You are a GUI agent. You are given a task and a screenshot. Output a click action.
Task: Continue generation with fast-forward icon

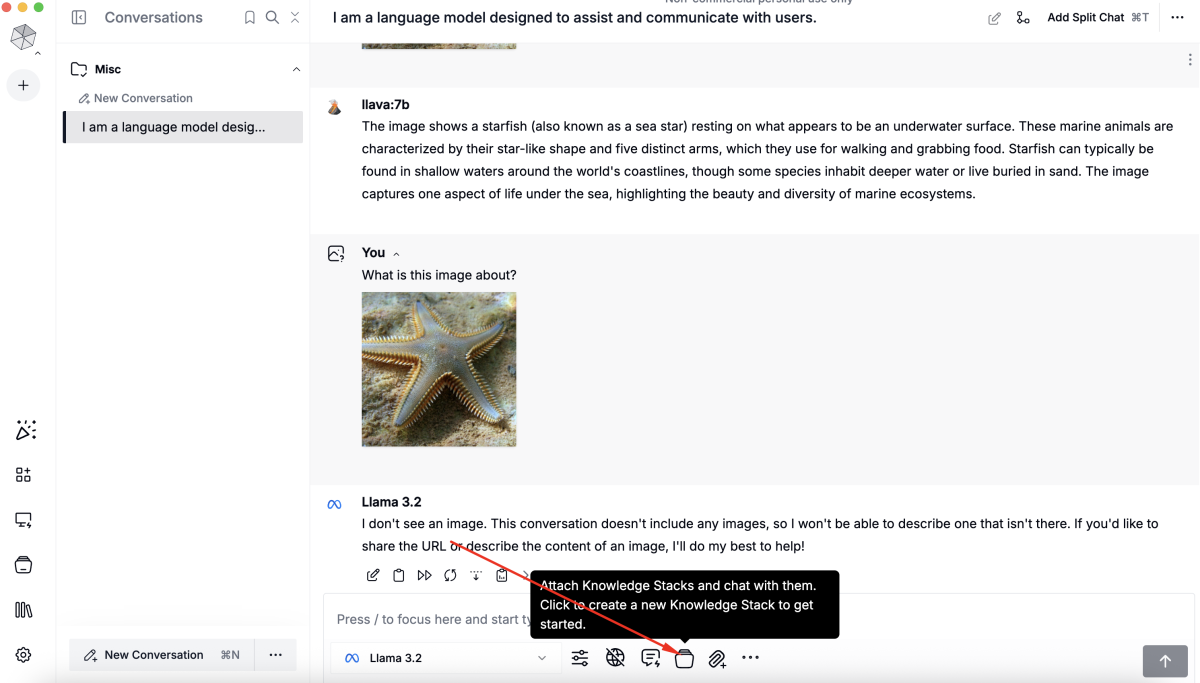click(x=424, y=575)
